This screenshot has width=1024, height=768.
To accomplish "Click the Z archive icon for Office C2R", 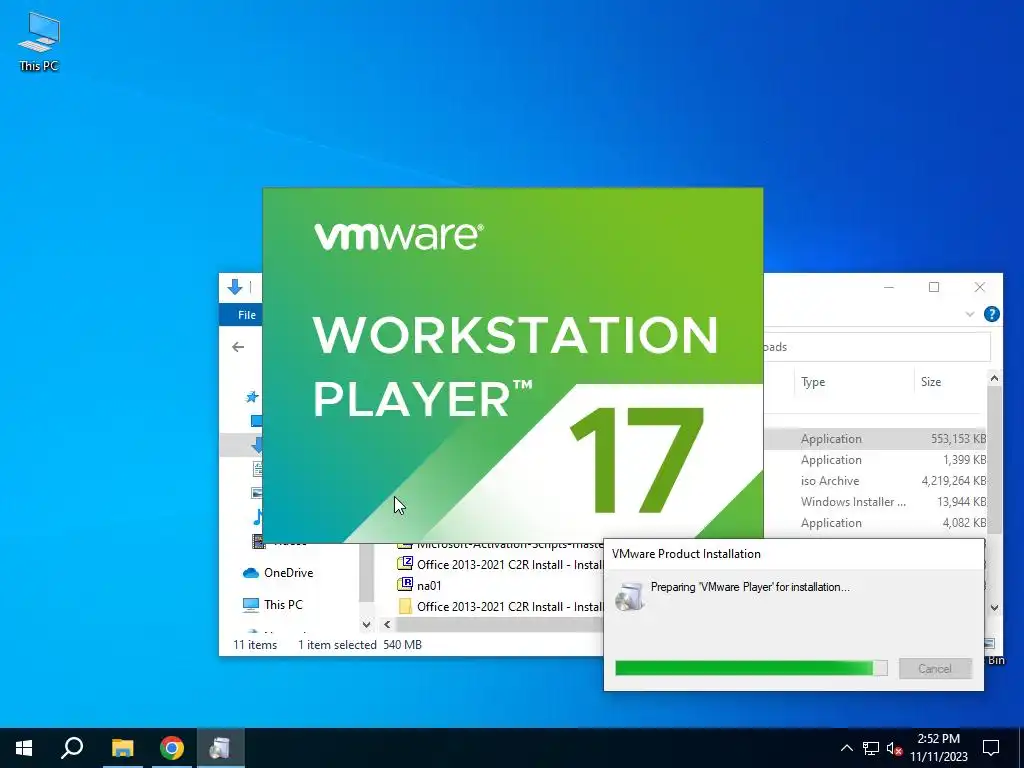I will [405, 564].
